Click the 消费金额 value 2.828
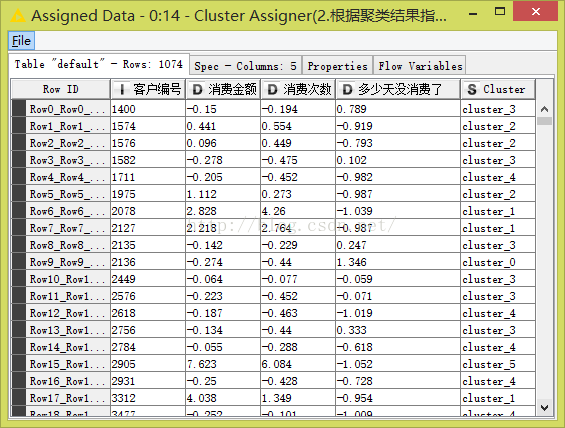565x428 pixels. [223, 211]
